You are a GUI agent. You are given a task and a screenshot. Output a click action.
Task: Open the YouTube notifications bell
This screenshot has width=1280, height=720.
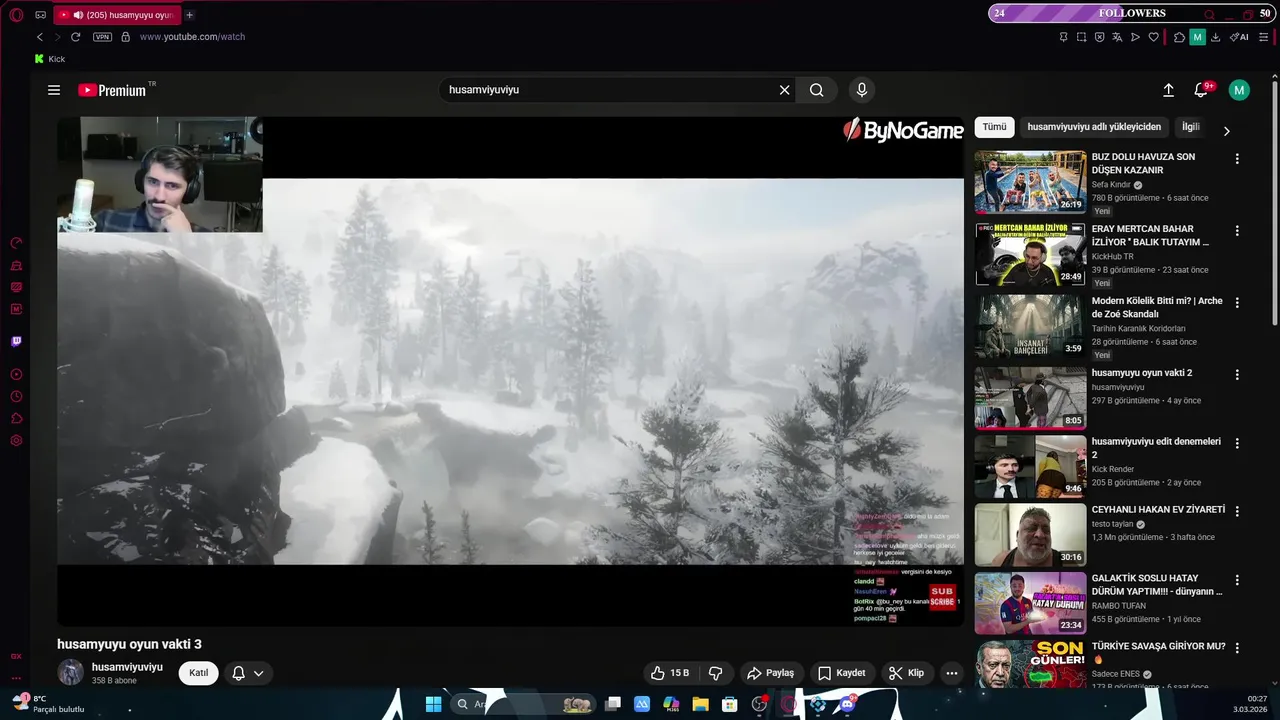coord(1202,90)
